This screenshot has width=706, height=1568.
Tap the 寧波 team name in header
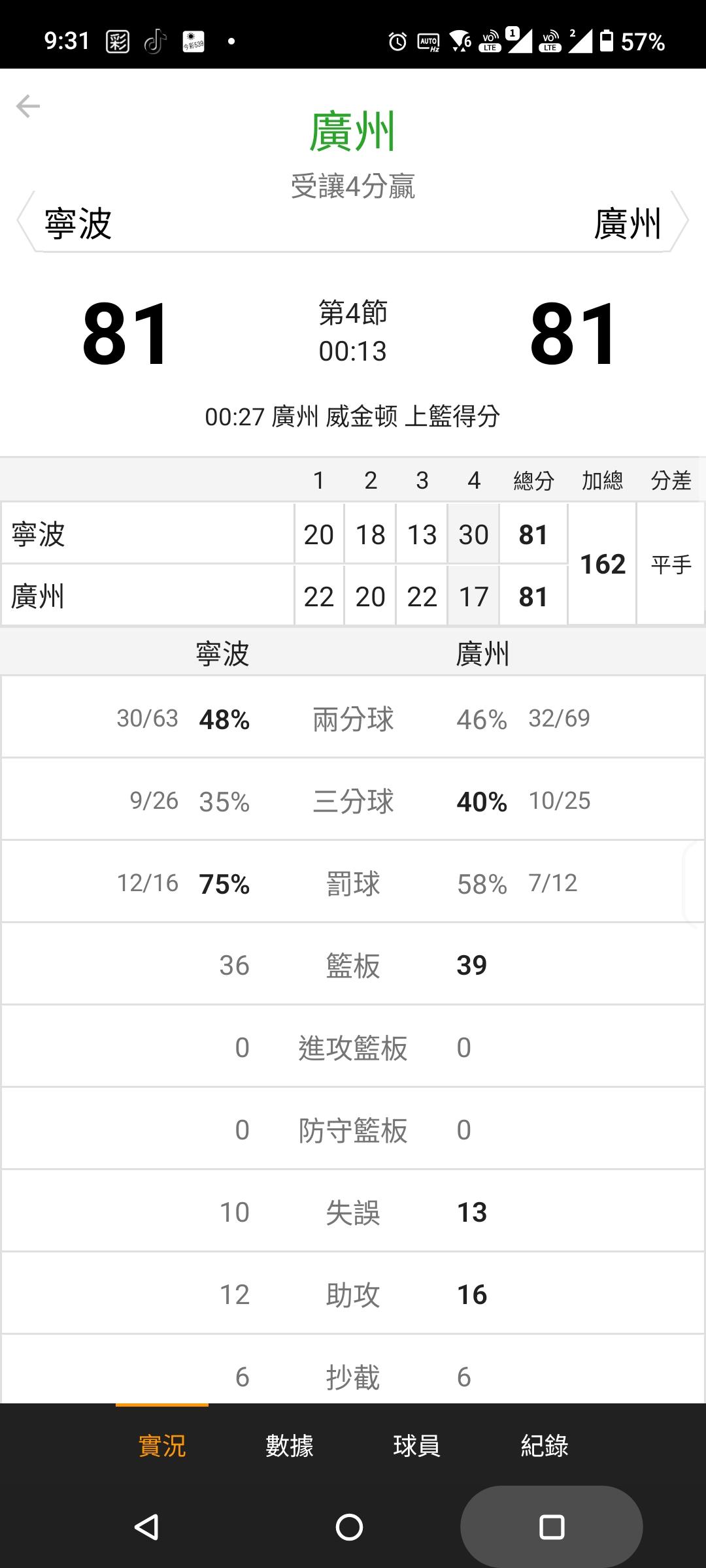click(78, 223)
